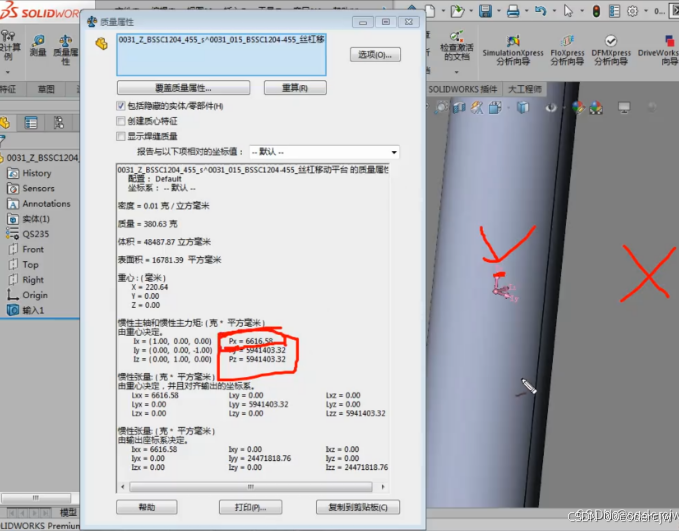Select the Top plane in the feature tree
Screen dimensions: 679x531
point(30,264)
